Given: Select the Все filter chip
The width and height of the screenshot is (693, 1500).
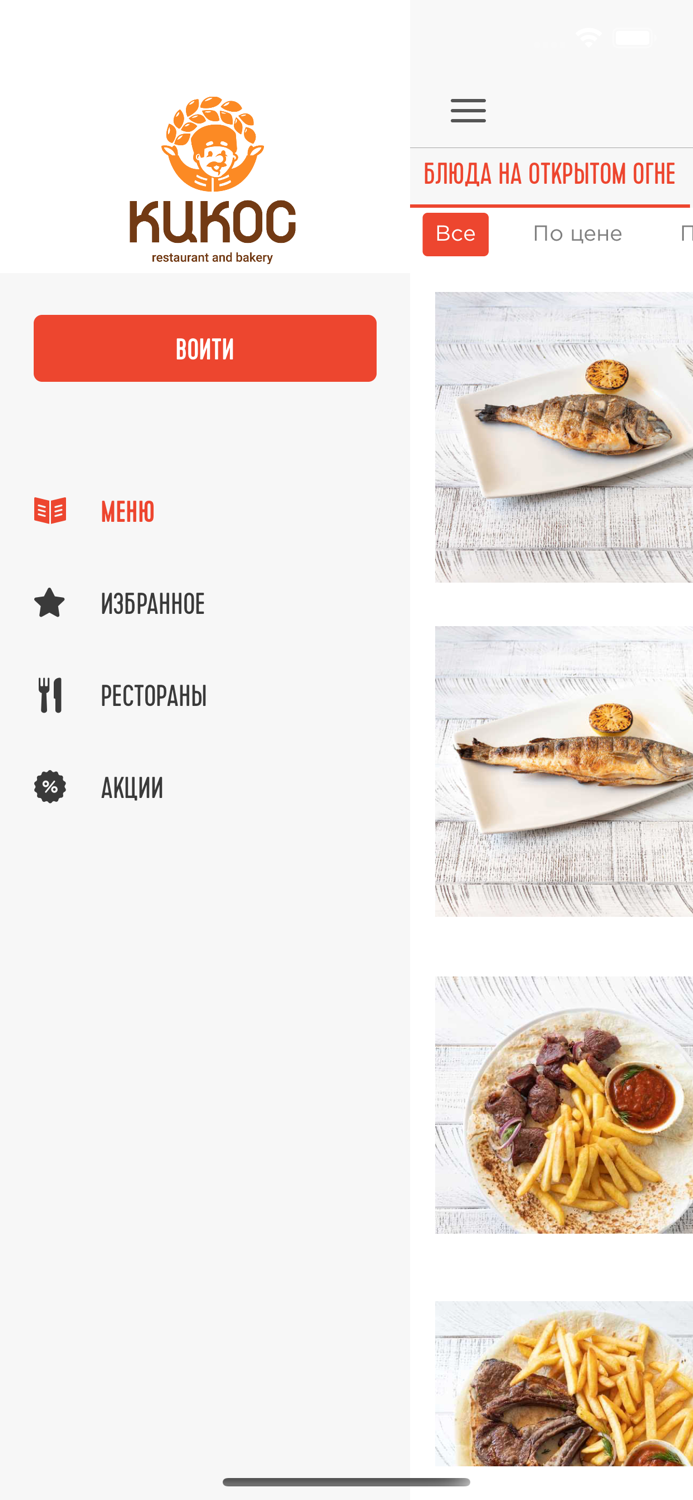Looking at the screenshot, I should coord(455,234).
